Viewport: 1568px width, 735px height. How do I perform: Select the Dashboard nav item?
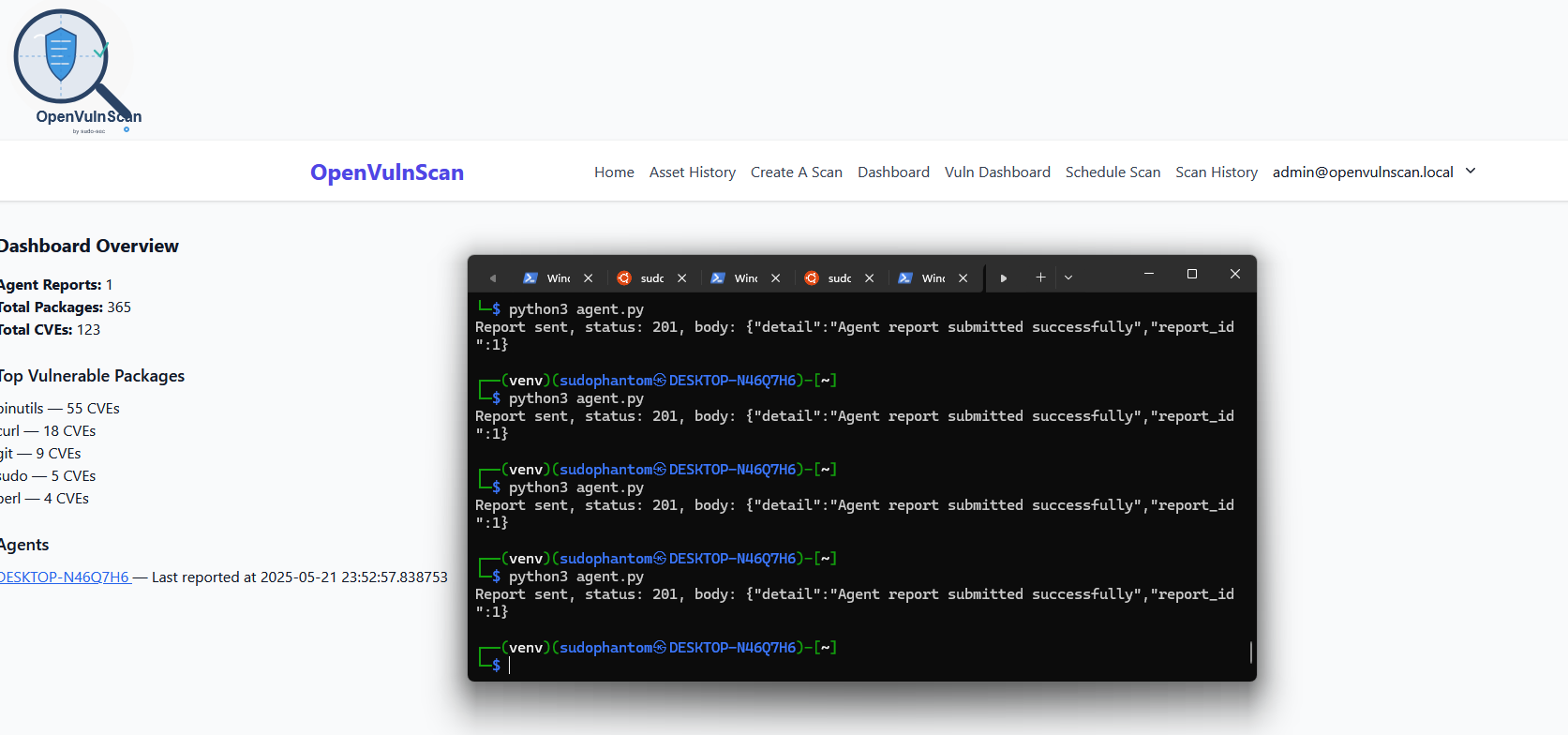[x=893, y=172]
